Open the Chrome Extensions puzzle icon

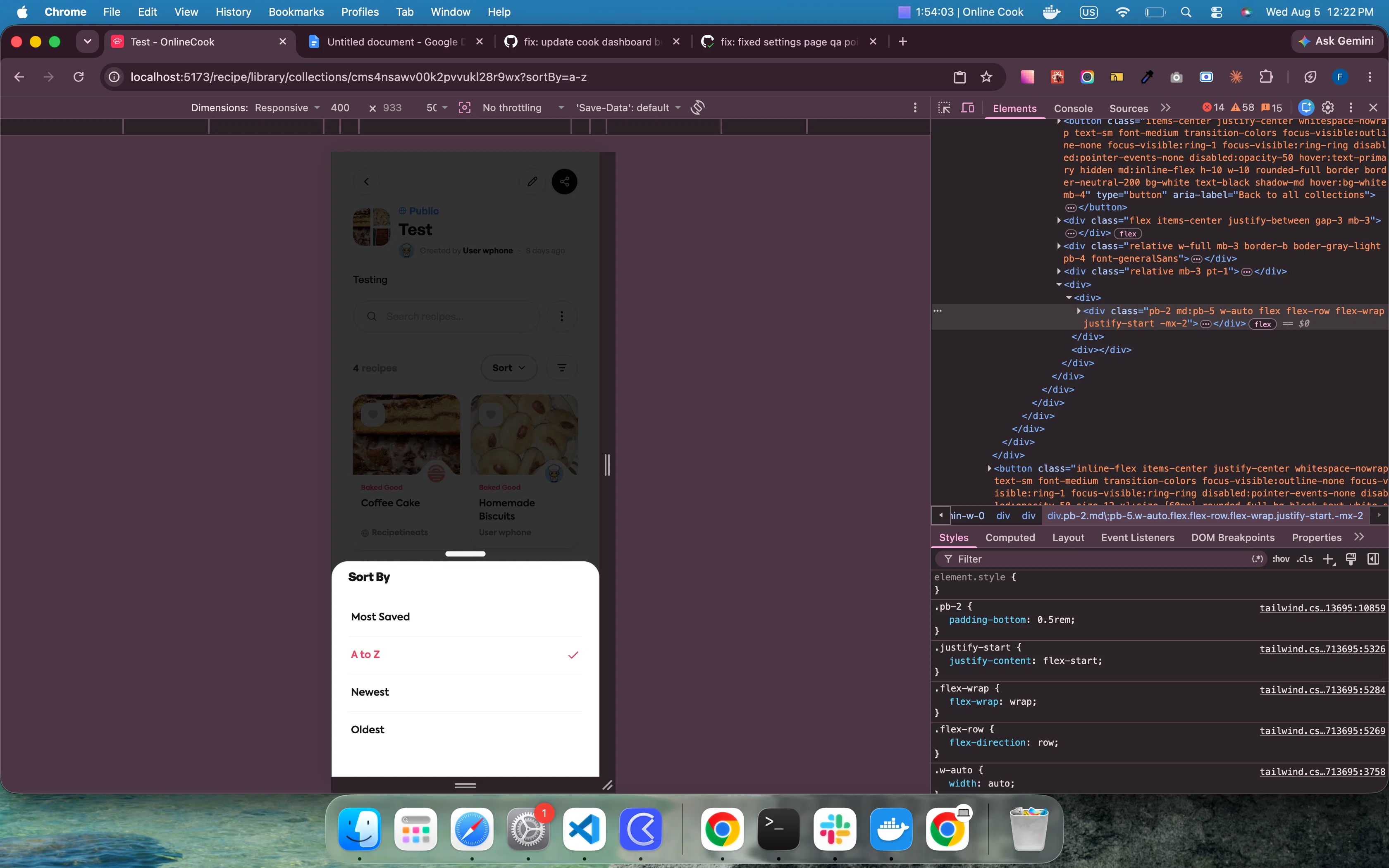[x=1266, y=77]
